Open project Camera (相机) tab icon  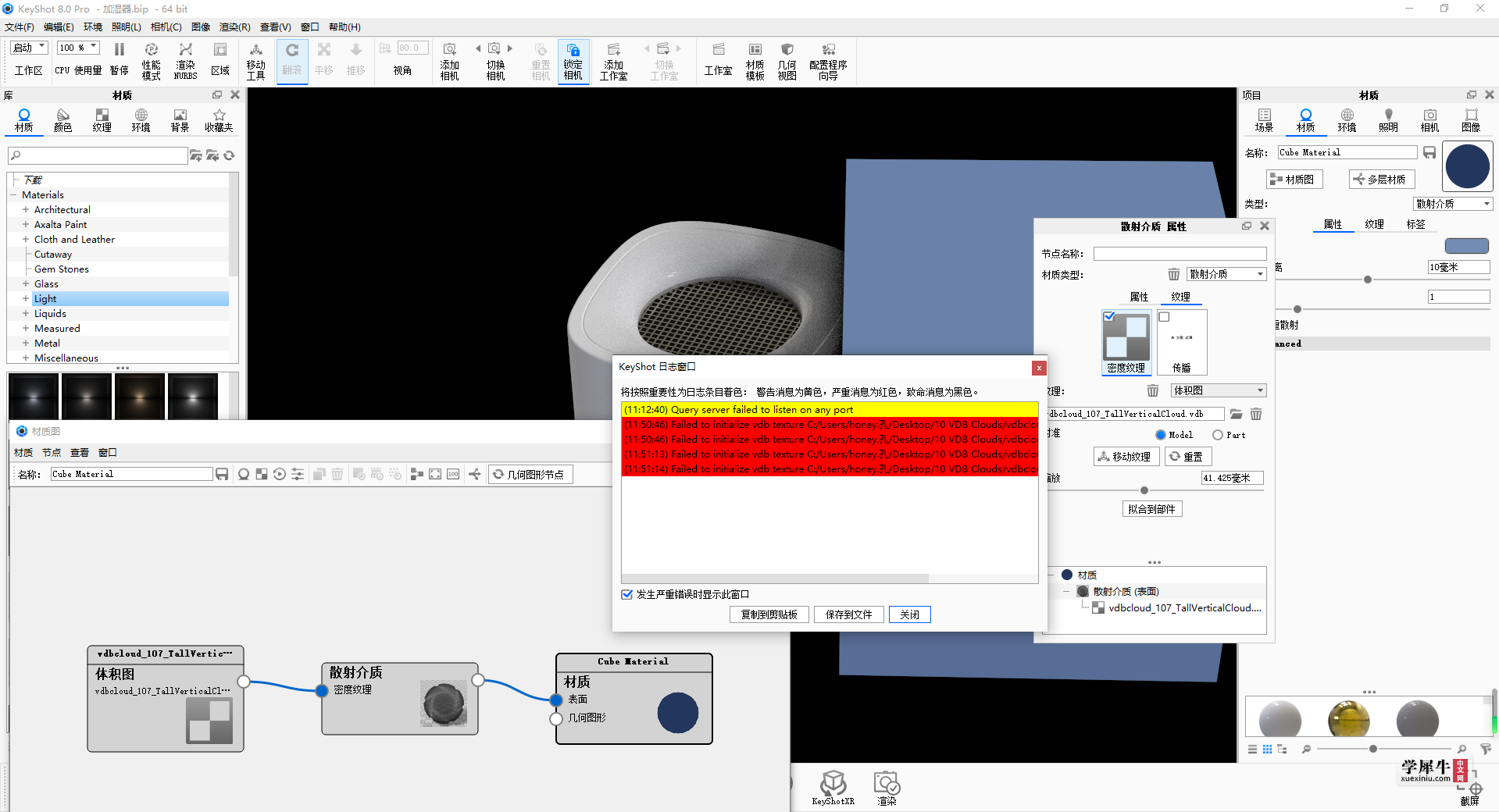[1429, 120]
